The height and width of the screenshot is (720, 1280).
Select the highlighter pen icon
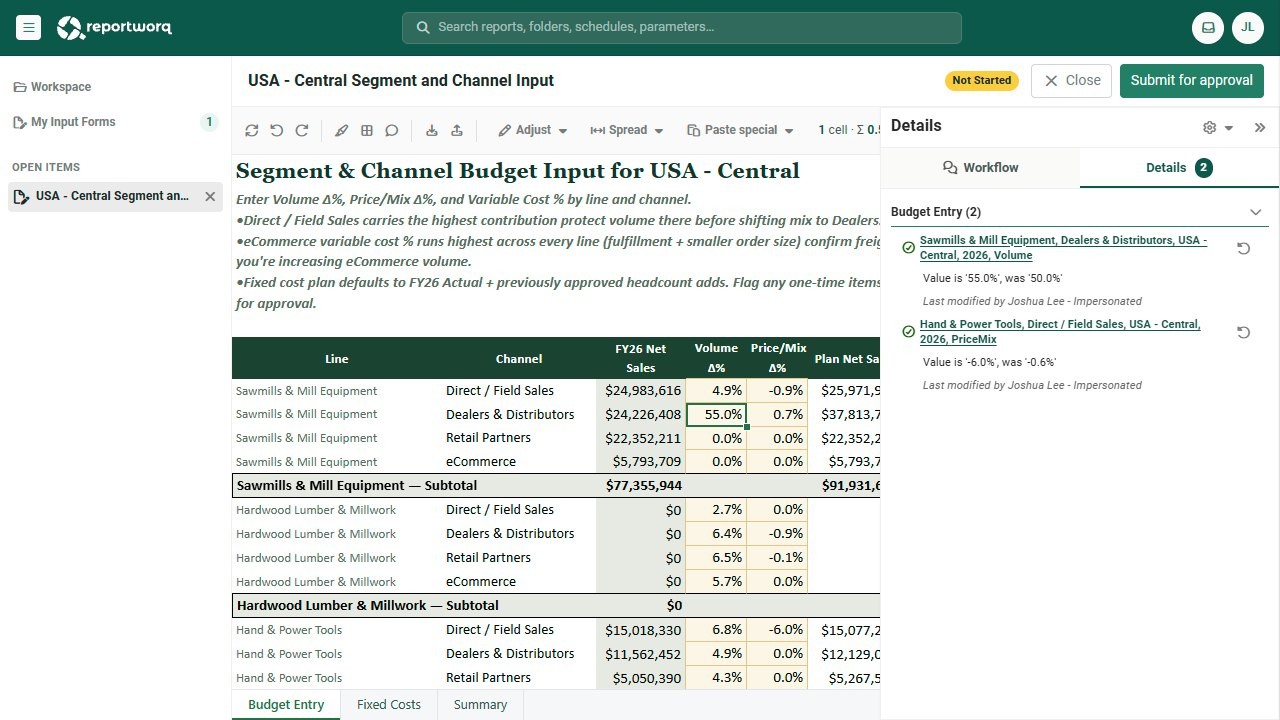(342, 130)
